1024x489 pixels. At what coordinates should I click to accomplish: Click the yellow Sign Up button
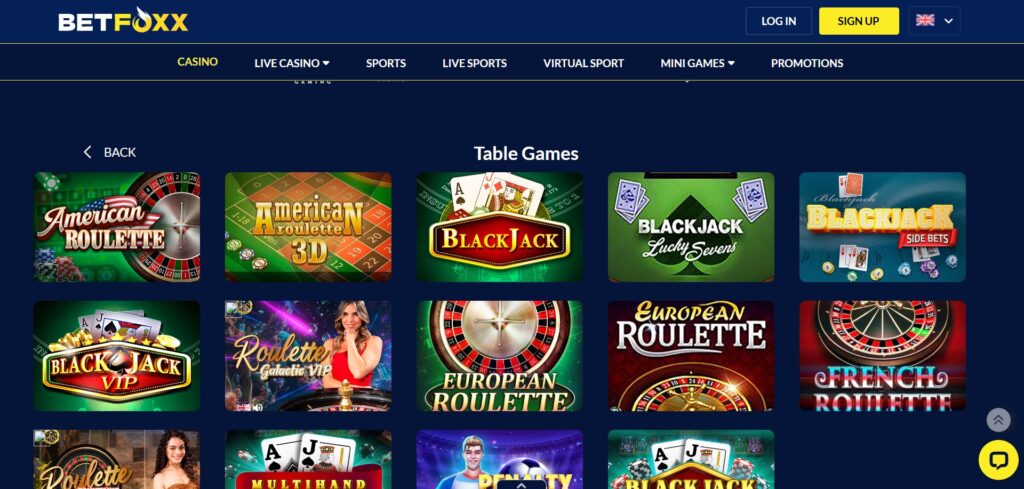pyautogui.click(x=859, y=21)
